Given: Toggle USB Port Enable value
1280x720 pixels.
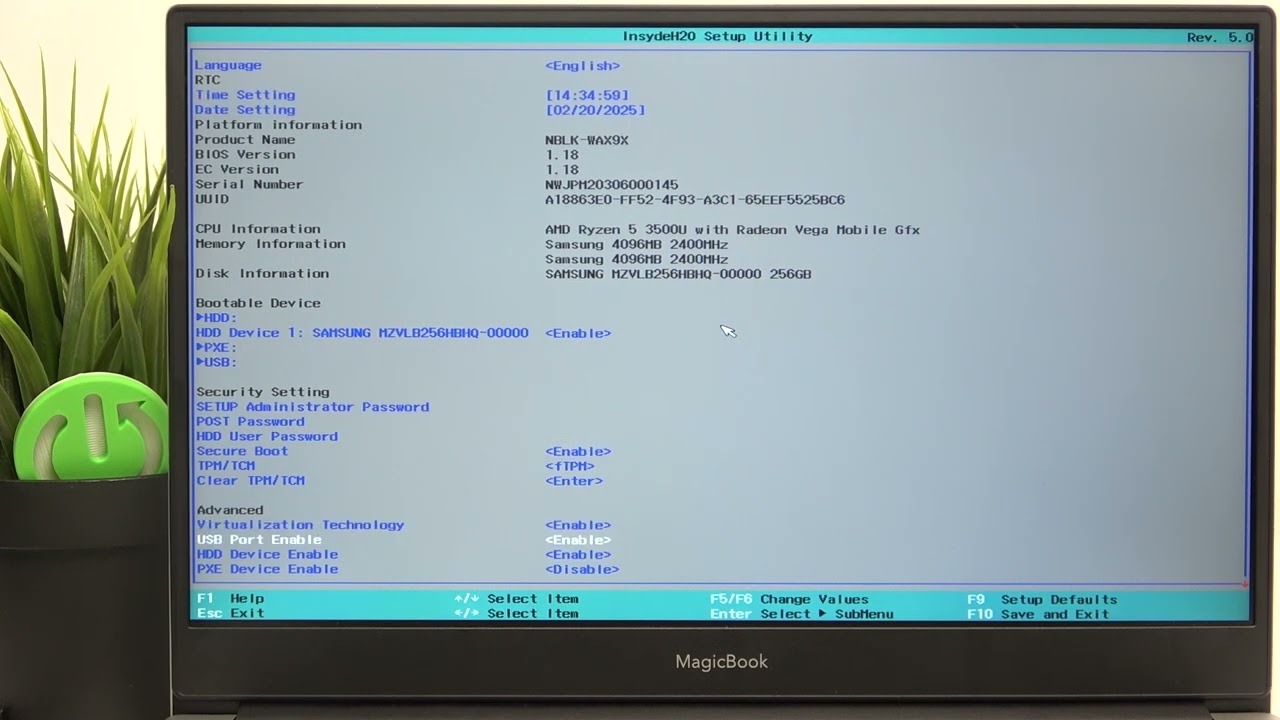Looking at the screenshot, I should click(x=578, y=540).
